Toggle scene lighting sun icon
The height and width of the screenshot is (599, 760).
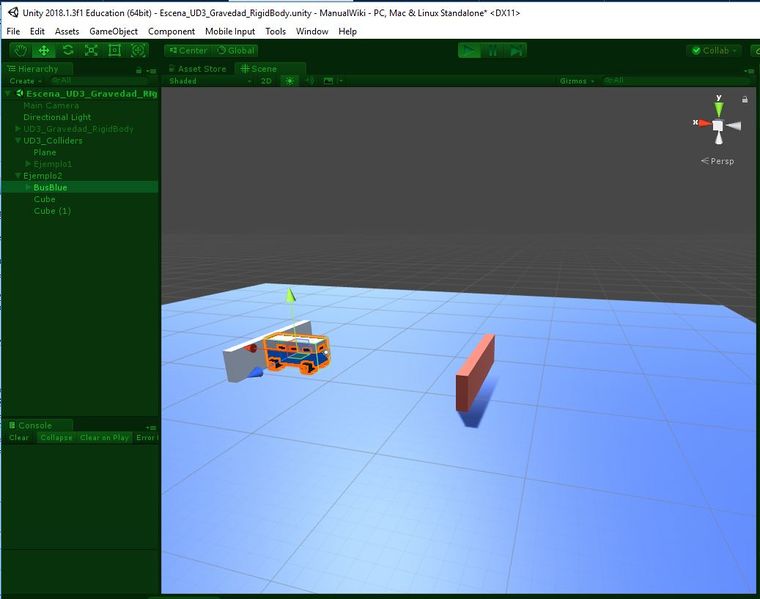pyautogui.click(x=289, y=81)
